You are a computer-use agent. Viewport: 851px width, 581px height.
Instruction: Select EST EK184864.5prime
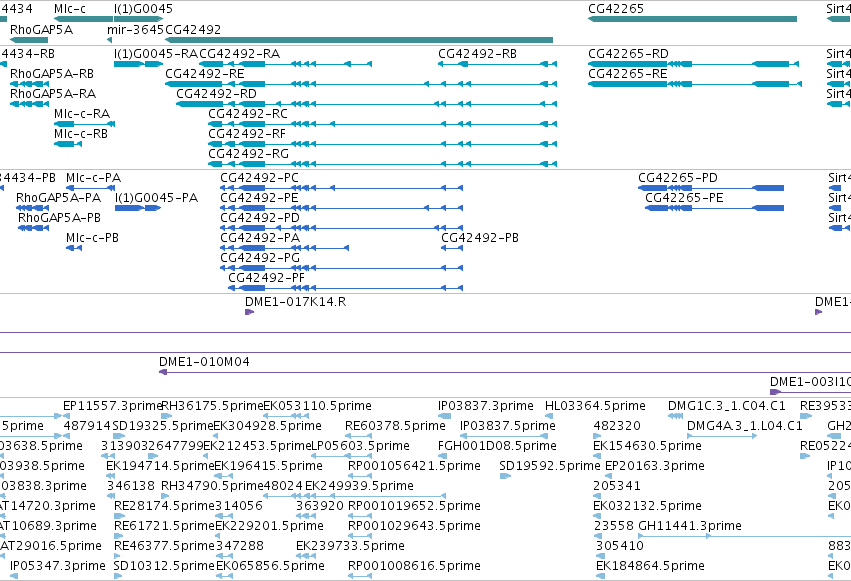pos(650,566)
